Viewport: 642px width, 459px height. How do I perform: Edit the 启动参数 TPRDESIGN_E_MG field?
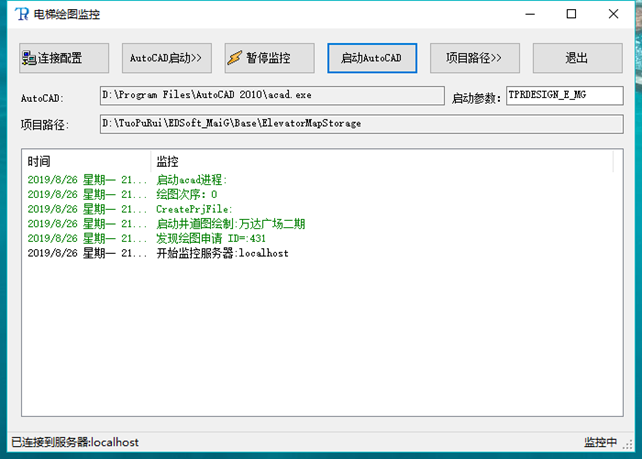pyautogui.click(x=564, y=96)
